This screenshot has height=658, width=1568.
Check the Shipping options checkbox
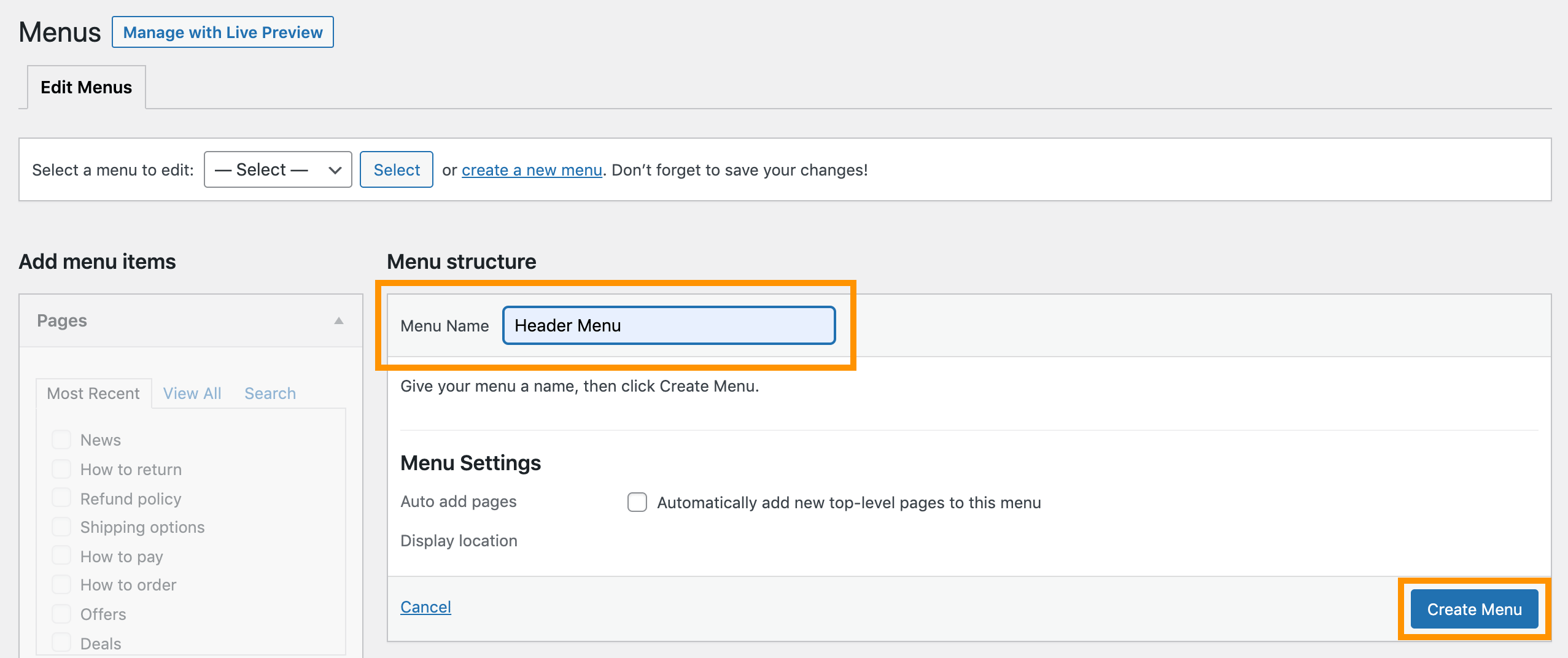[x=61, y=527]
